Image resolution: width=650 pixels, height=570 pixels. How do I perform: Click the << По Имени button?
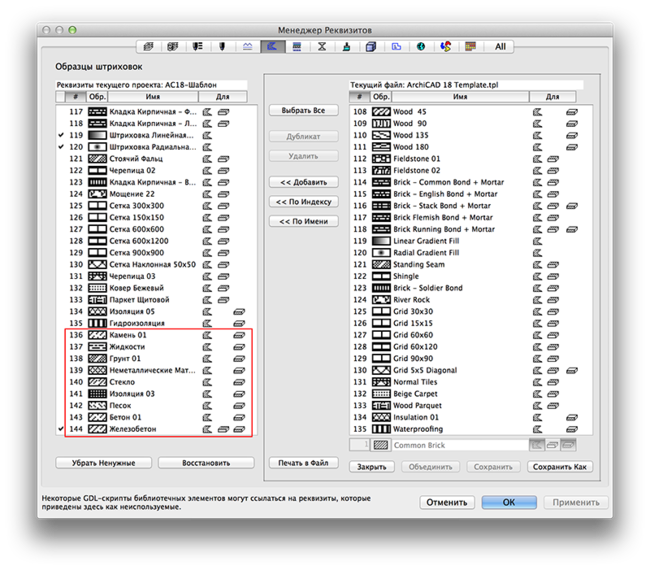click(x=303, y=221)
